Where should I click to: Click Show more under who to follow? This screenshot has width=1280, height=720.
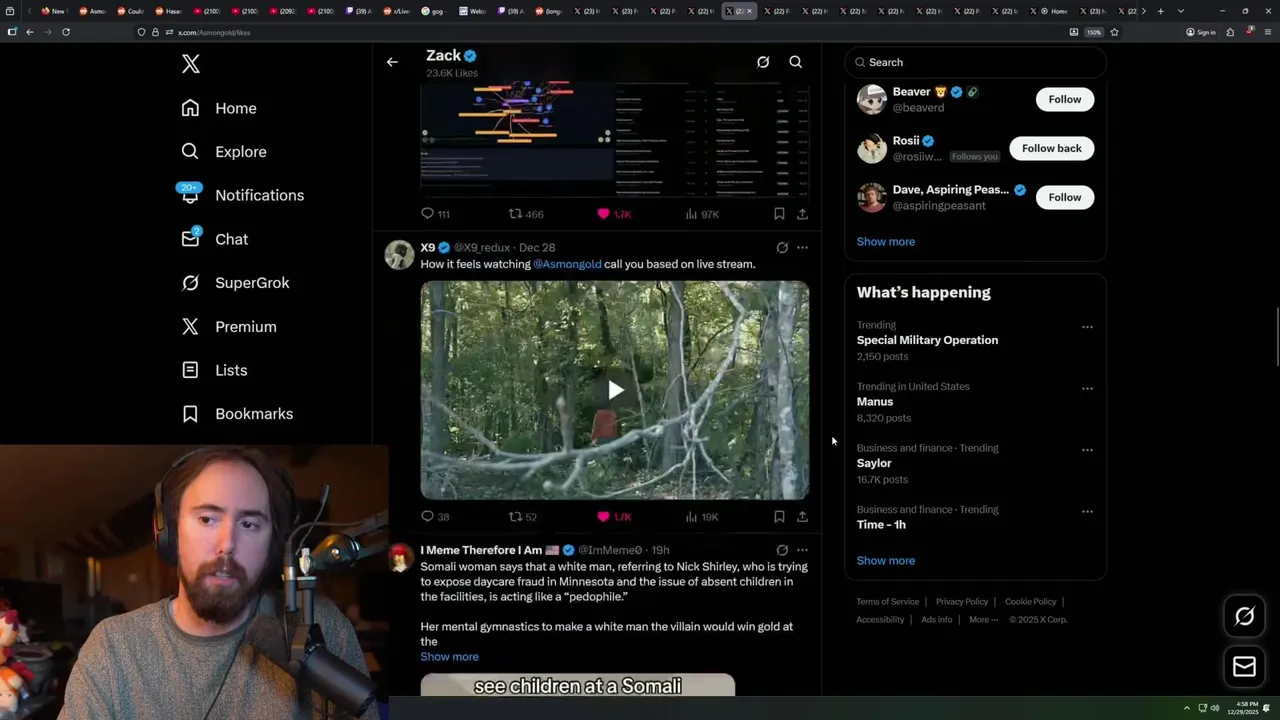(886, 241)
